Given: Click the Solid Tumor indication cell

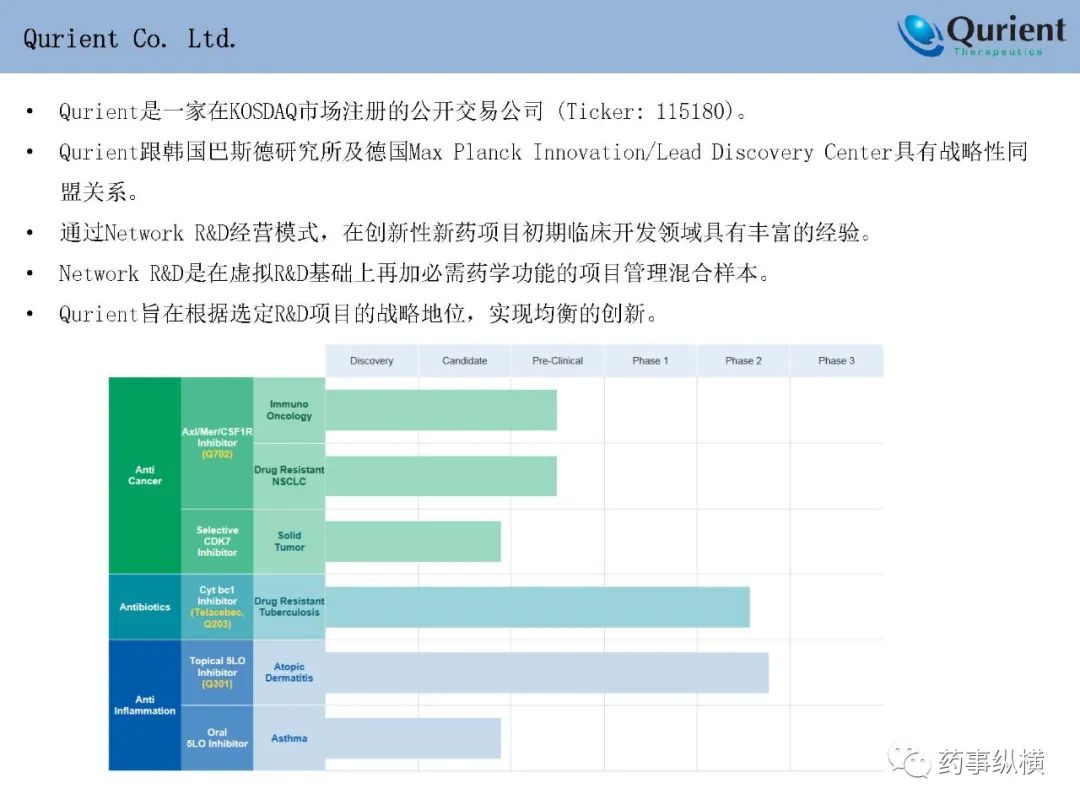Looking at the screenshot, I should pos(289,541).
